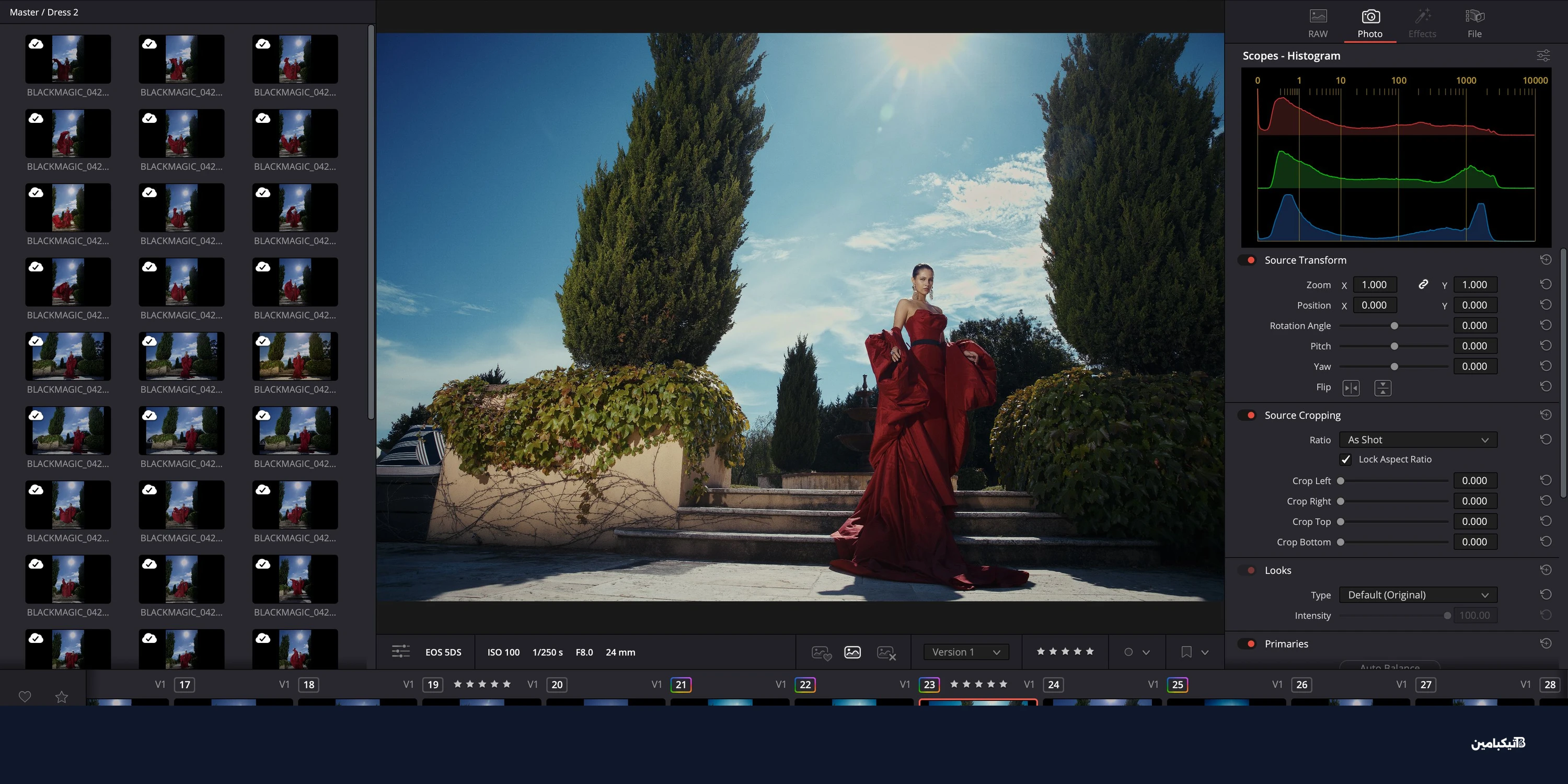The height and width of the screenshot is (784, 1568).
Task: Open the Looks Type dropdown
Action: [1417, 595]
